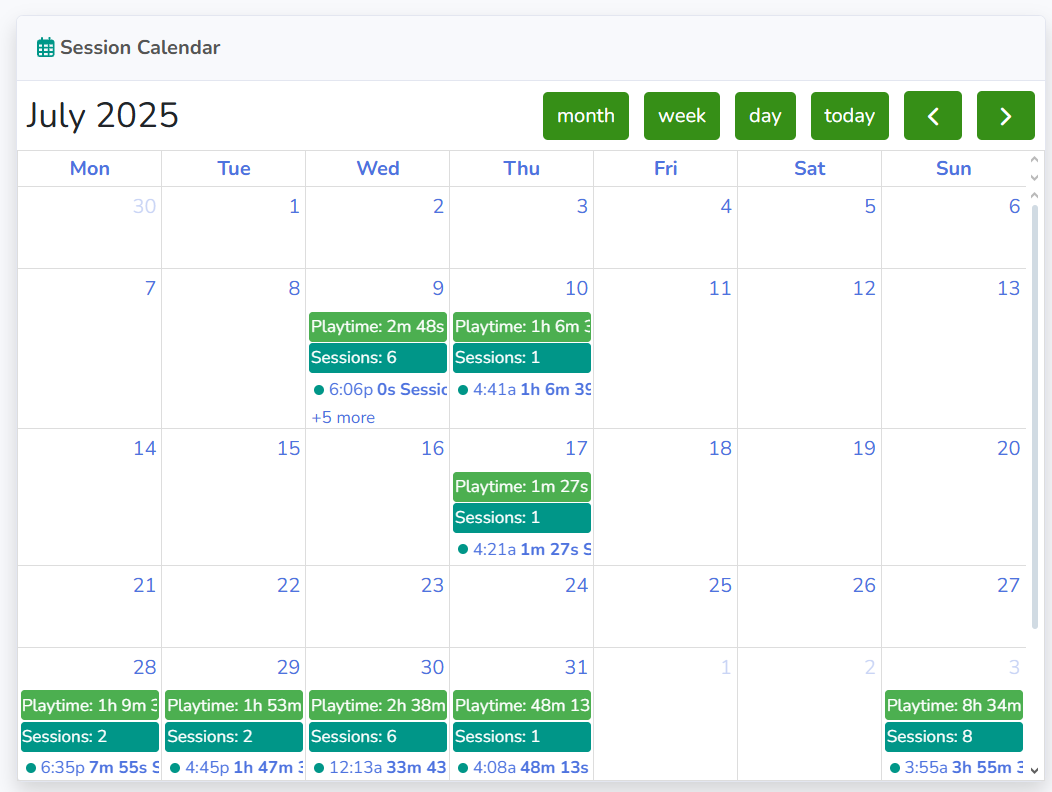Switch to day view
This screenshot has width=1052, height=792.
point(765,116)
